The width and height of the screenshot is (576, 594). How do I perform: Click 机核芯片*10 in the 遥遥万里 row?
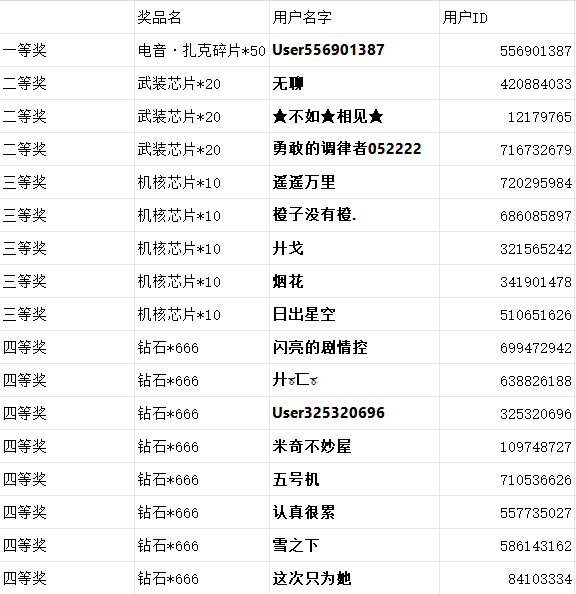tap(202, 182)
